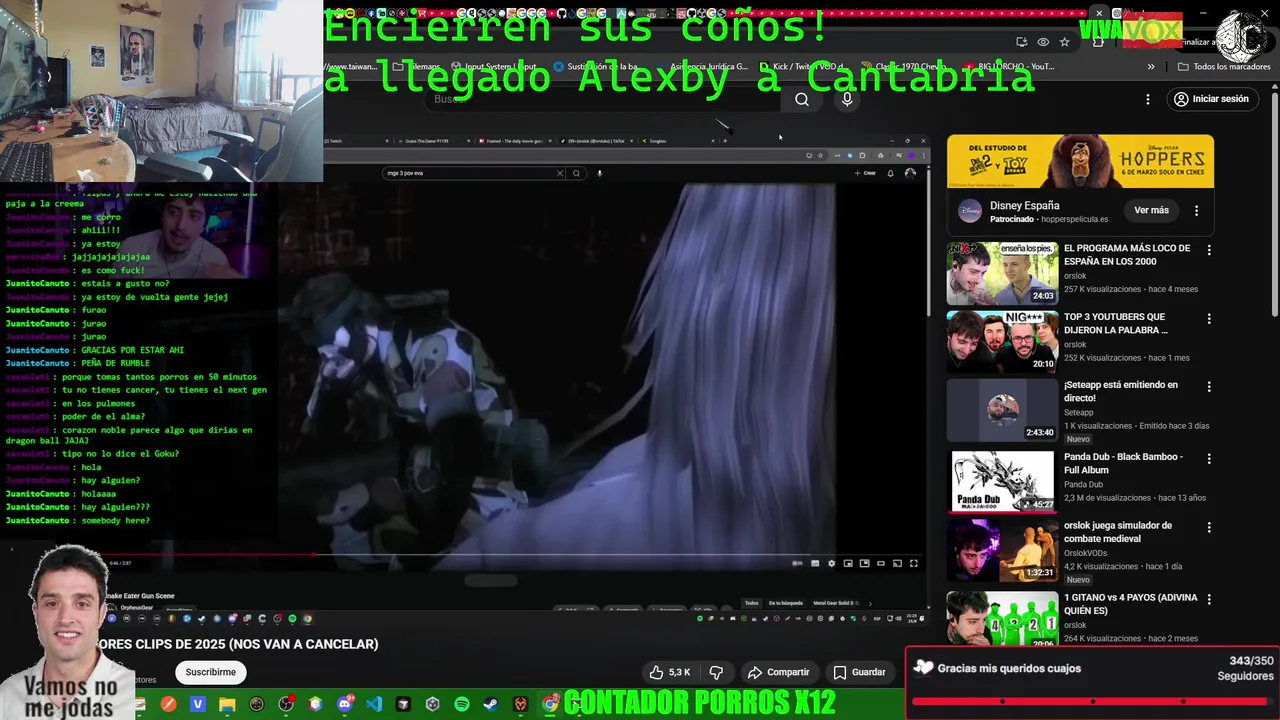Click Suscribirme button
The width and height of the screenshot is (1280, 720).
click(210, 672)
